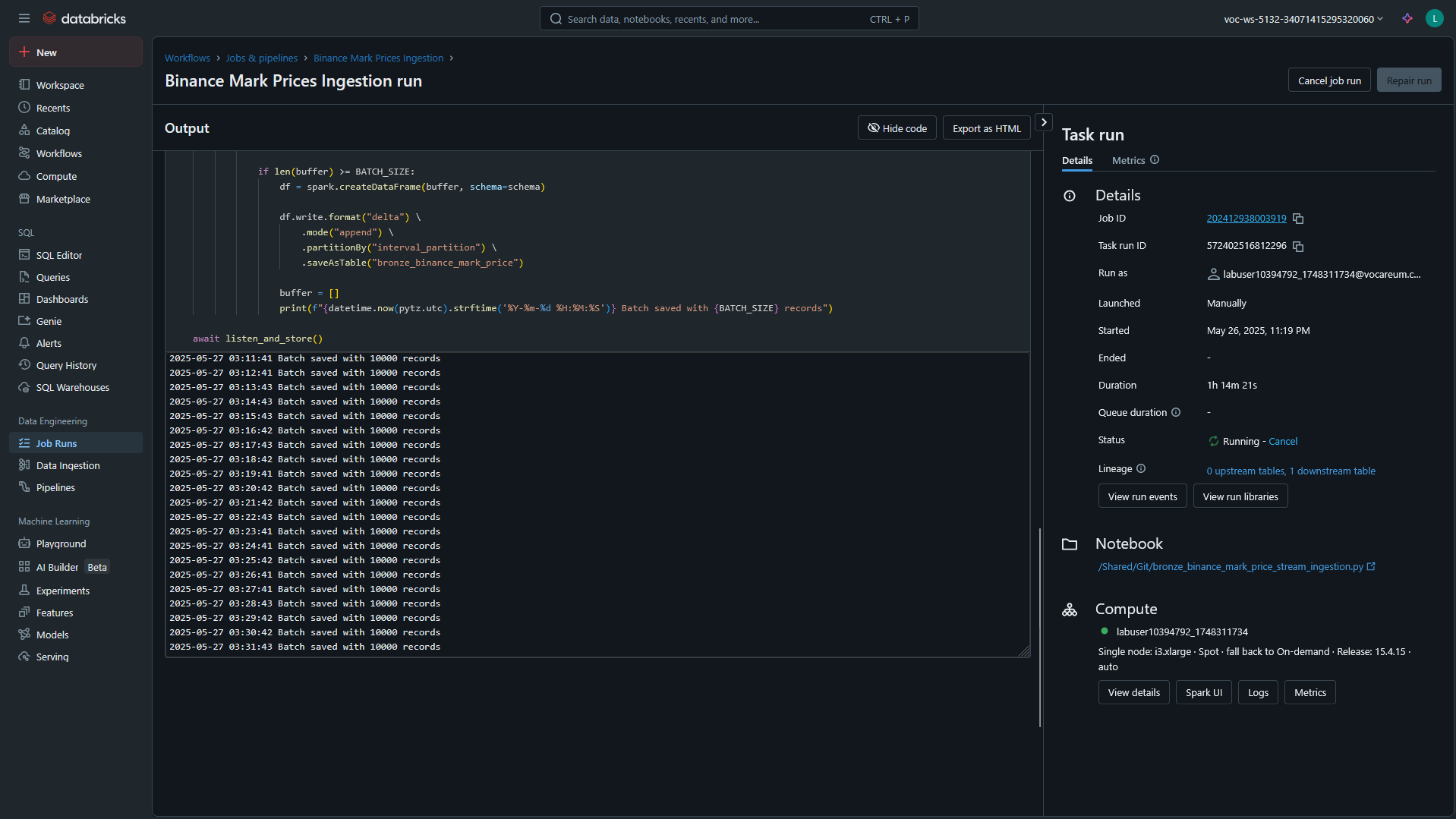Open Genie in the sidebar
This screenshot has height=819, width=1456.
click(x=76, y=321)
